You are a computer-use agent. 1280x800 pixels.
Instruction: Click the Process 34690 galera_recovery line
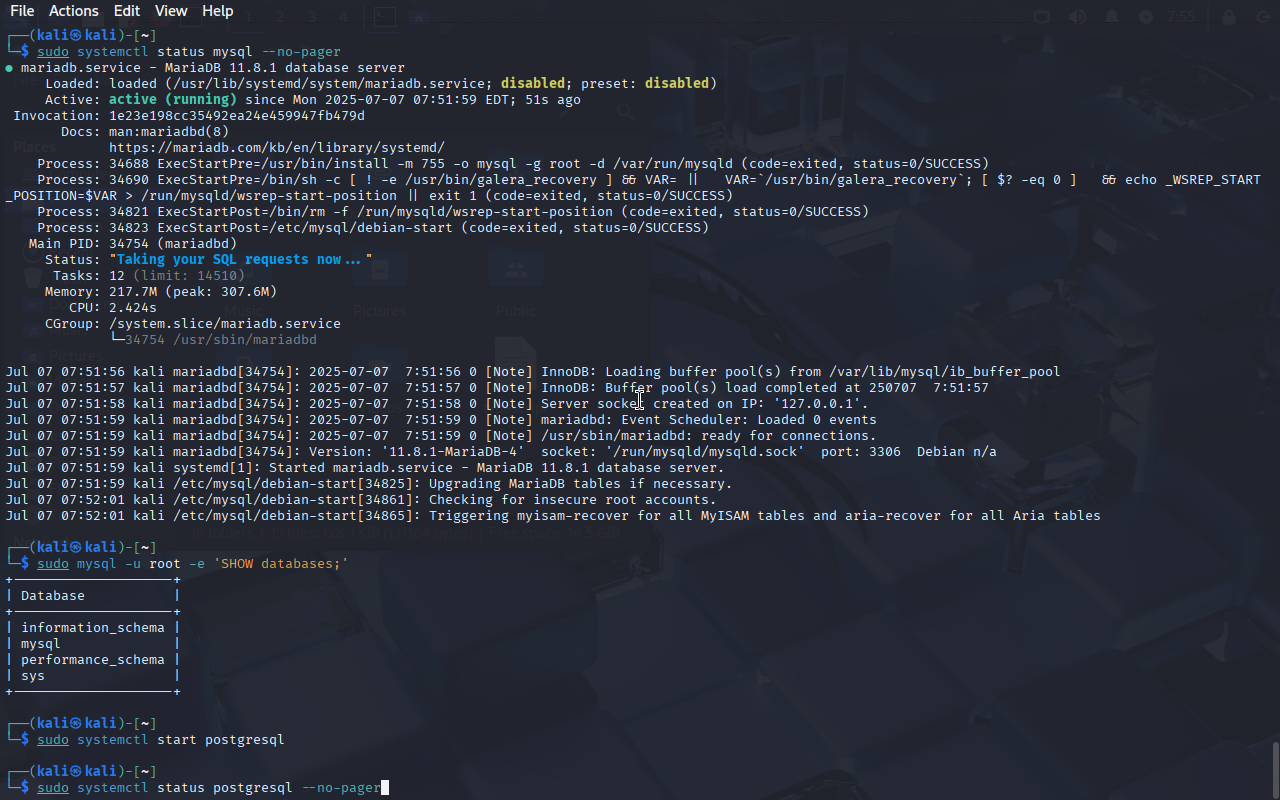633,188
